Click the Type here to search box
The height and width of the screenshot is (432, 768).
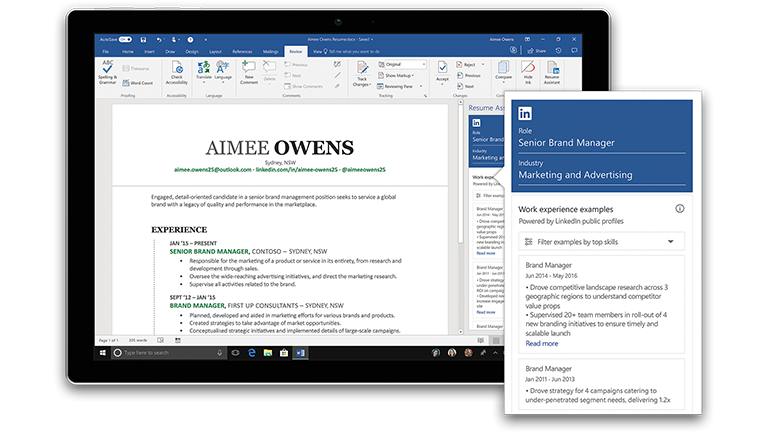pyautogui.click(x=168, y=353)
